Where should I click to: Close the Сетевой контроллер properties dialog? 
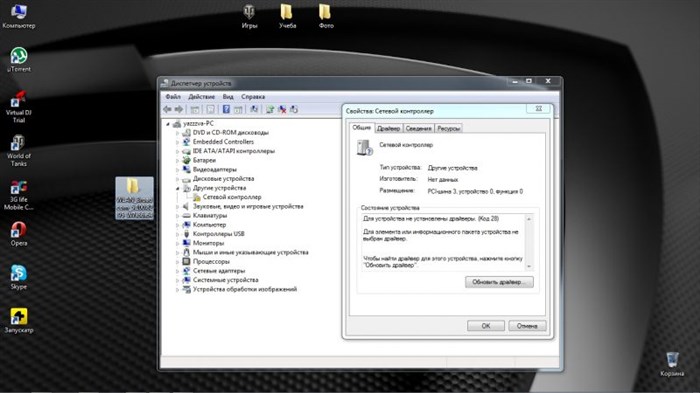coord(539,109)
